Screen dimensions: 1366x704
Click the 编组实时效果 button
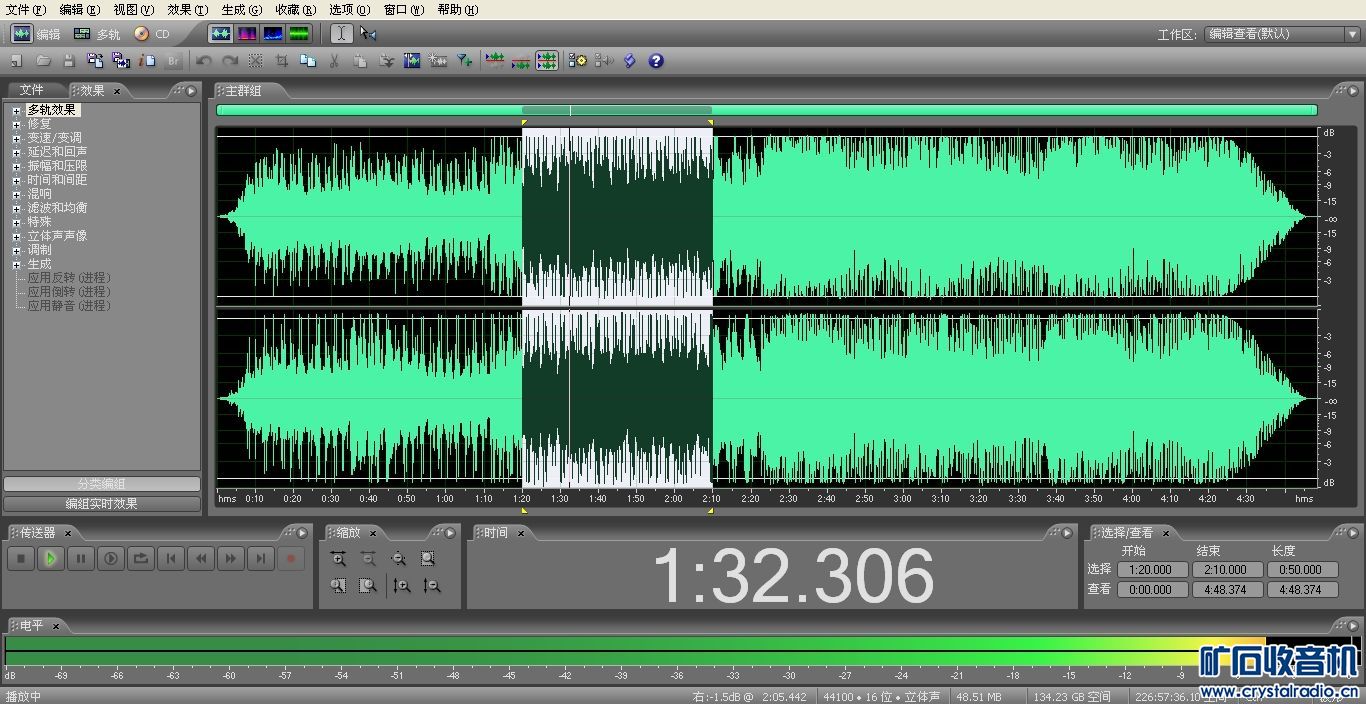pyautogui.click(x=101, y=504)
